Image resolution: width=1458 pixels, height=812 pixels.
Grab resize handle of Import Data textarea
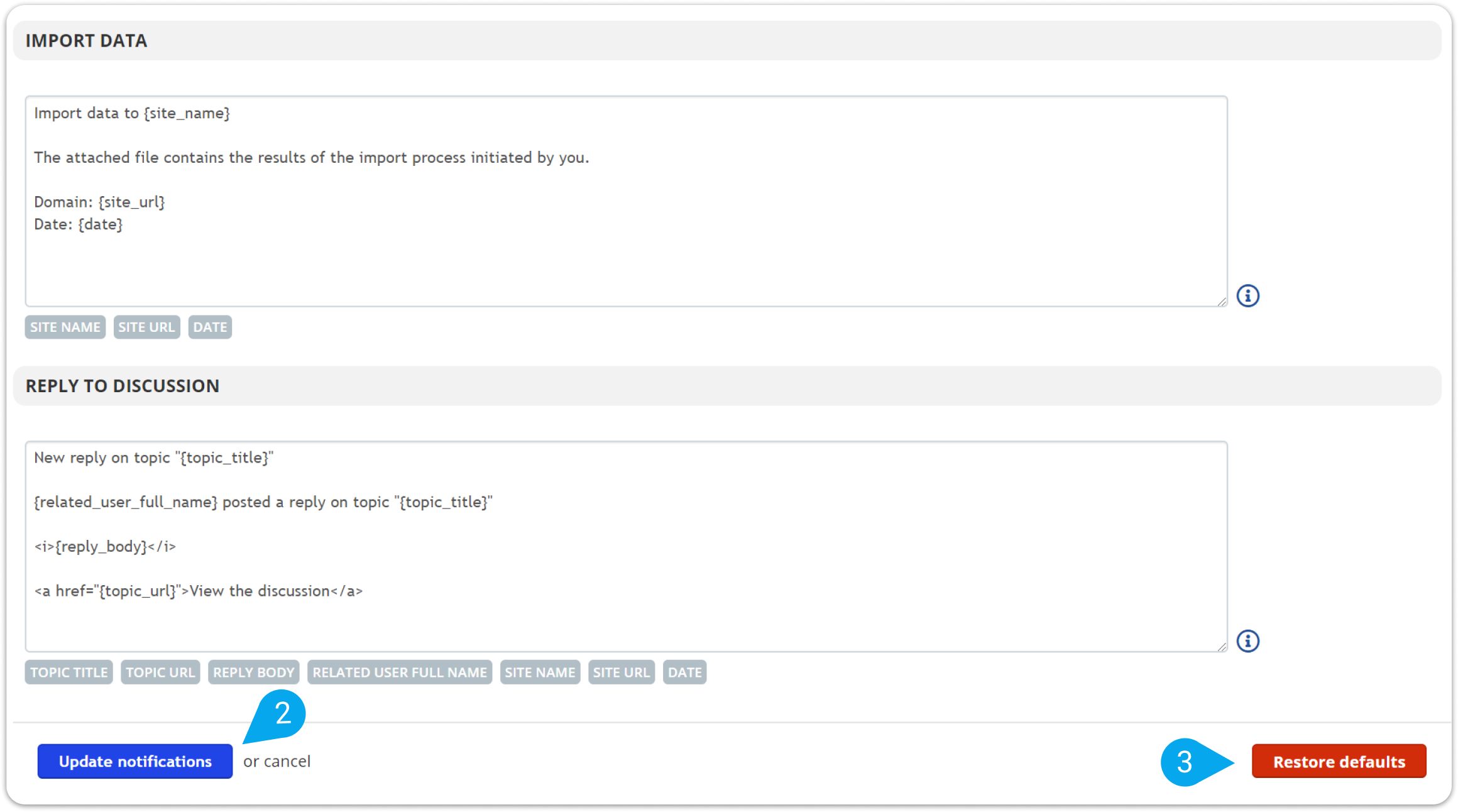tap(1221, 301)
